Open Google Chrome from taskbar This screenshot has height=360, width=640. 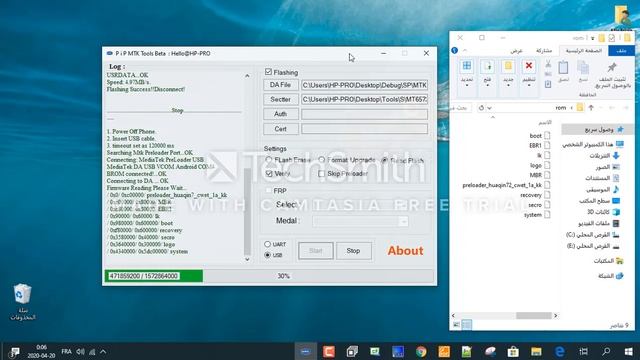point(421,351)
